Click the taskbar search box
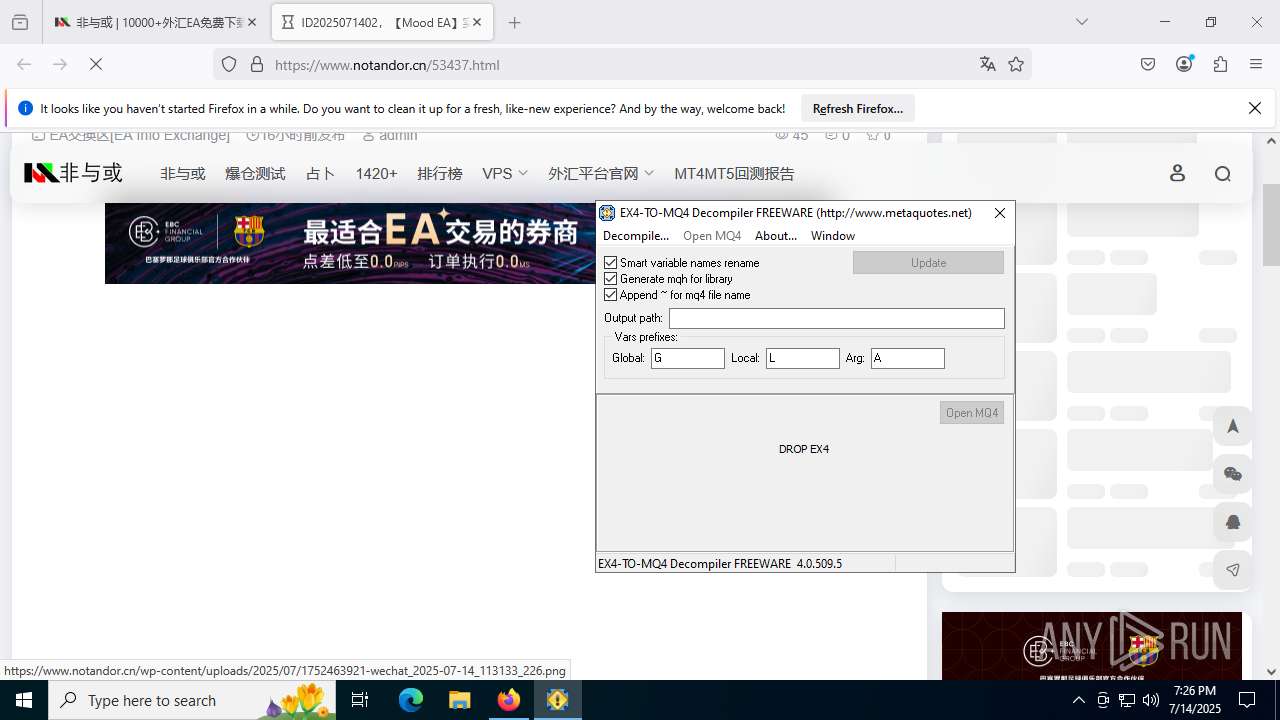 tap(192, 700)
